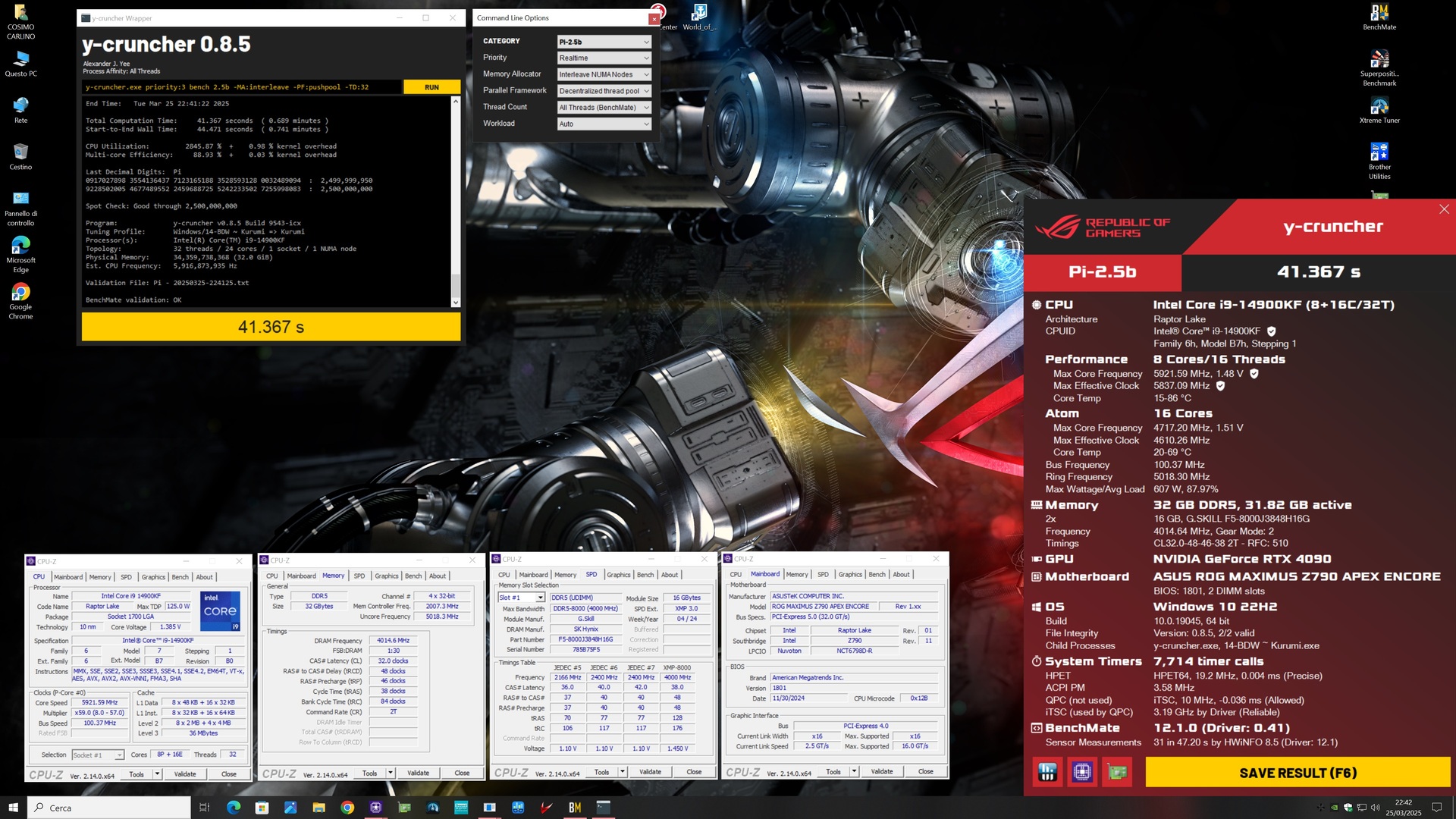Open the Brother Utilities desktop icon
This screenshot has width=1456, height=819.
tap(1379, 161)
